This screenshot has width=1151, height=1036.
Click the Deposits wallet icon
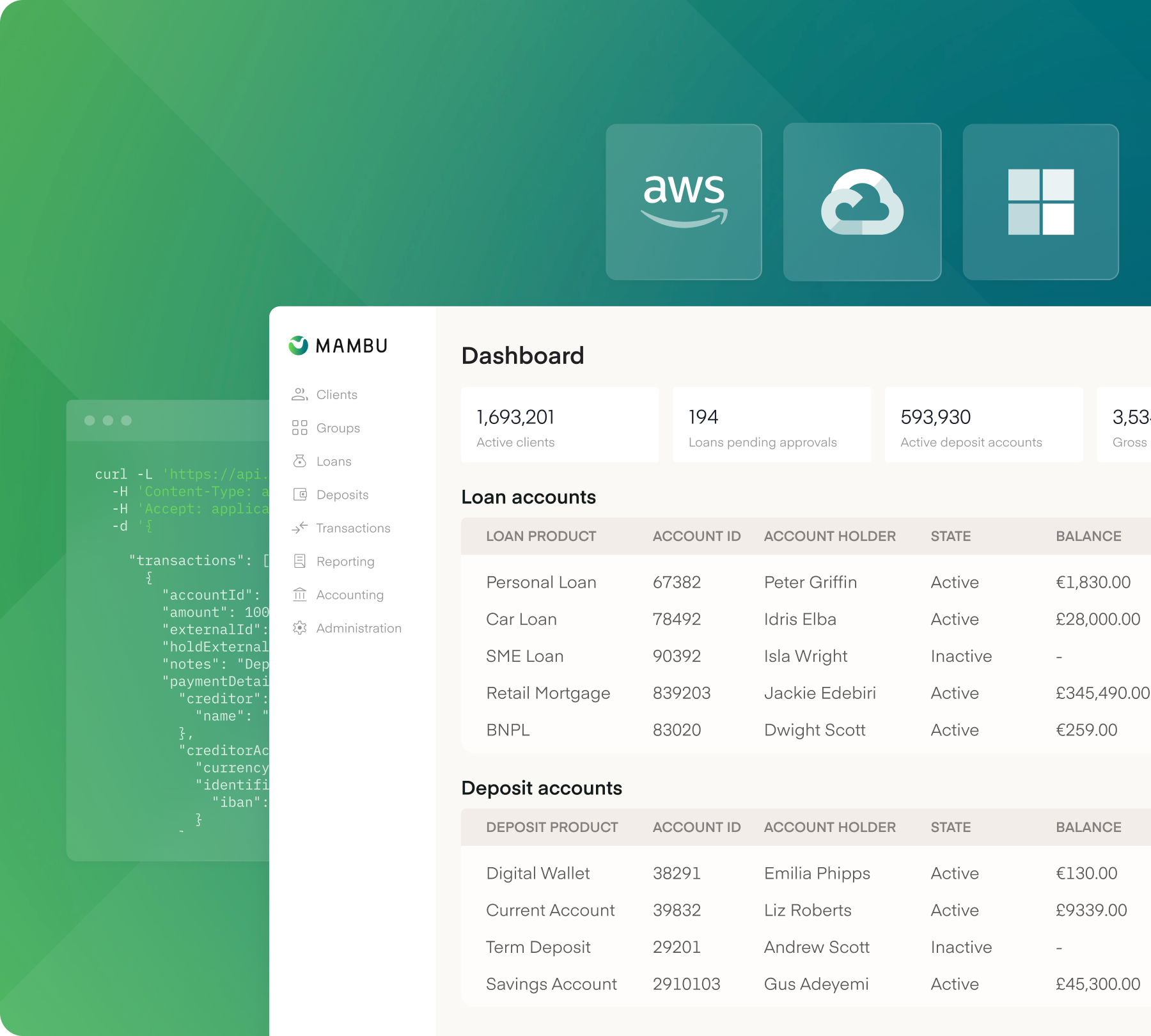(x=299, y=494)
